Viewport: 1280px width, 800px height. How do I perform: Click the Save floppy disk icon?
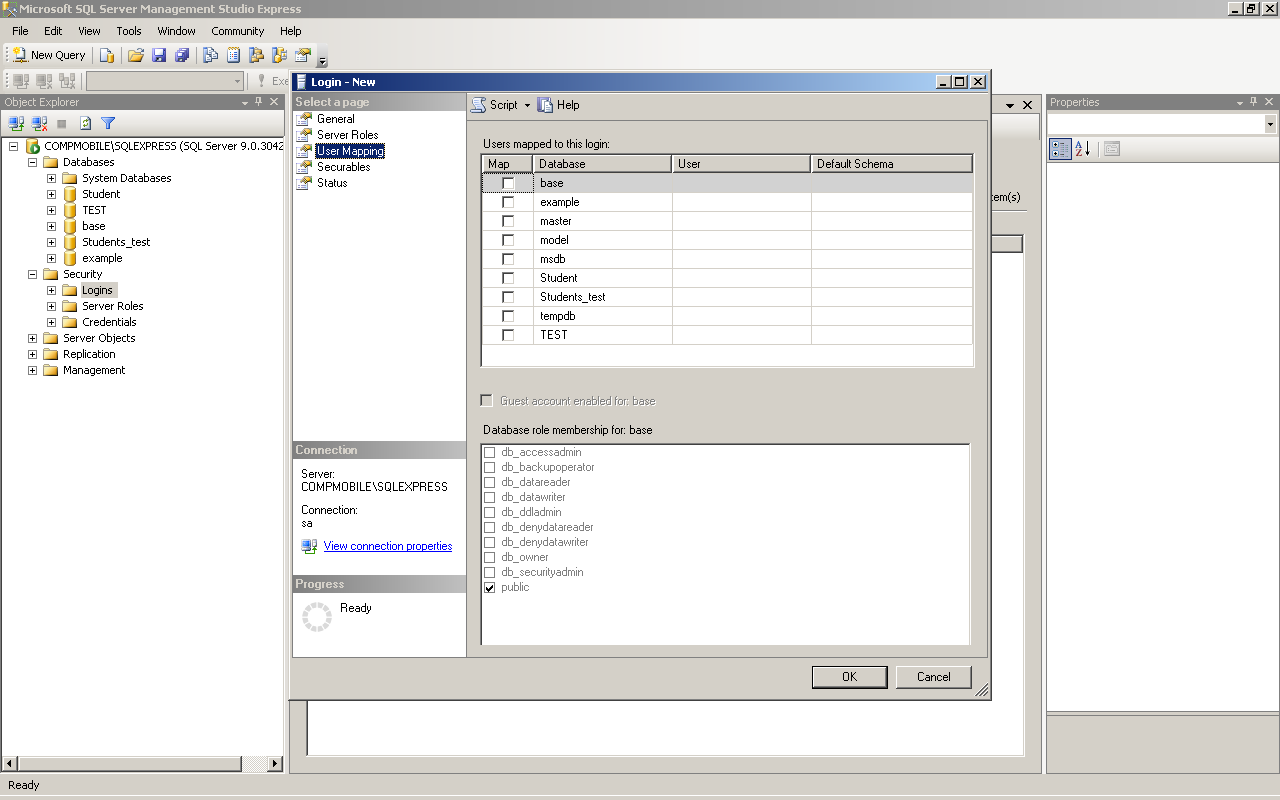[159, 55]
